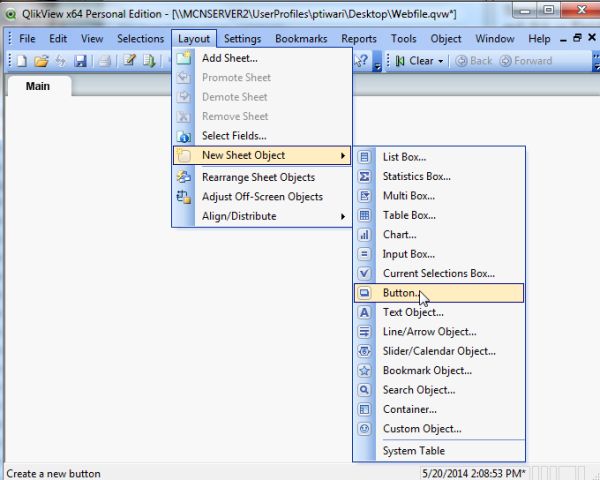Click the Help pointer question mark icon
The width and height of the screenshot is (600, 480).
360,60
